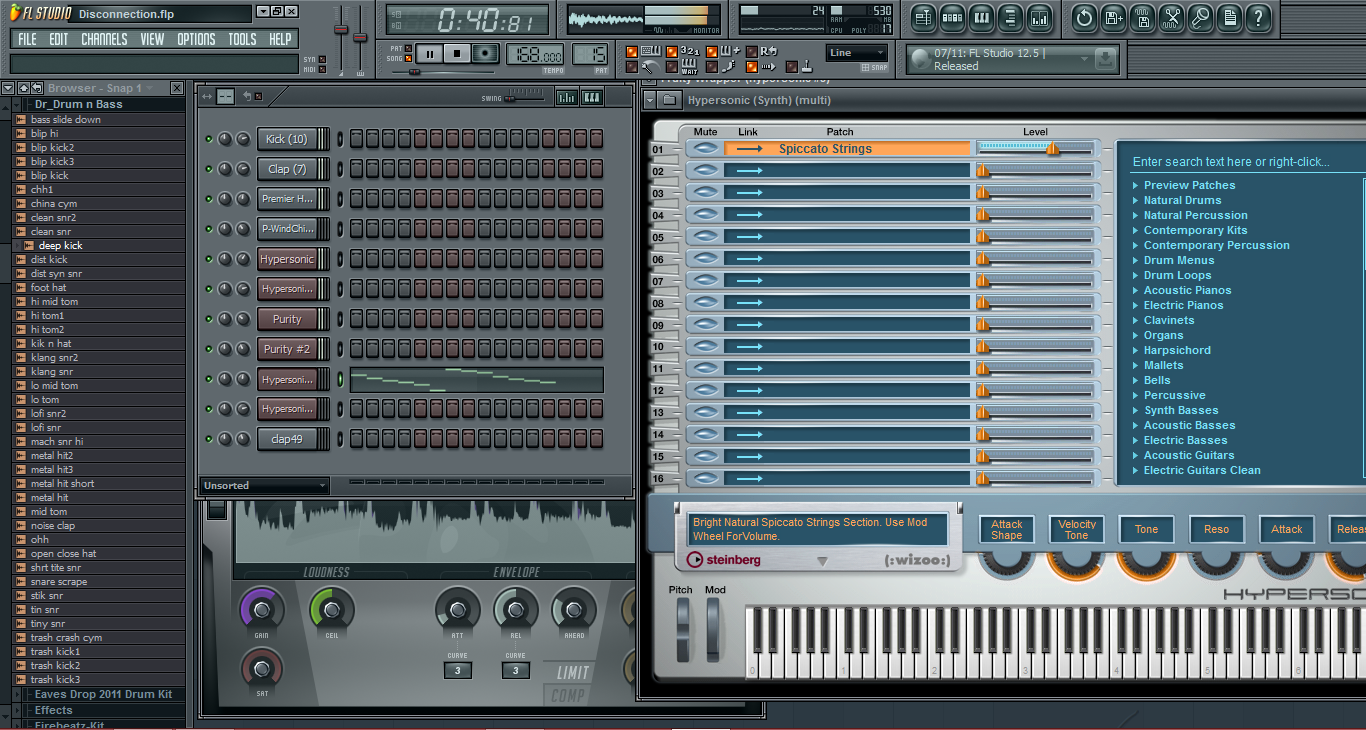
Task: Click typing keyboard to piano icon
Action: pos(649,51)
